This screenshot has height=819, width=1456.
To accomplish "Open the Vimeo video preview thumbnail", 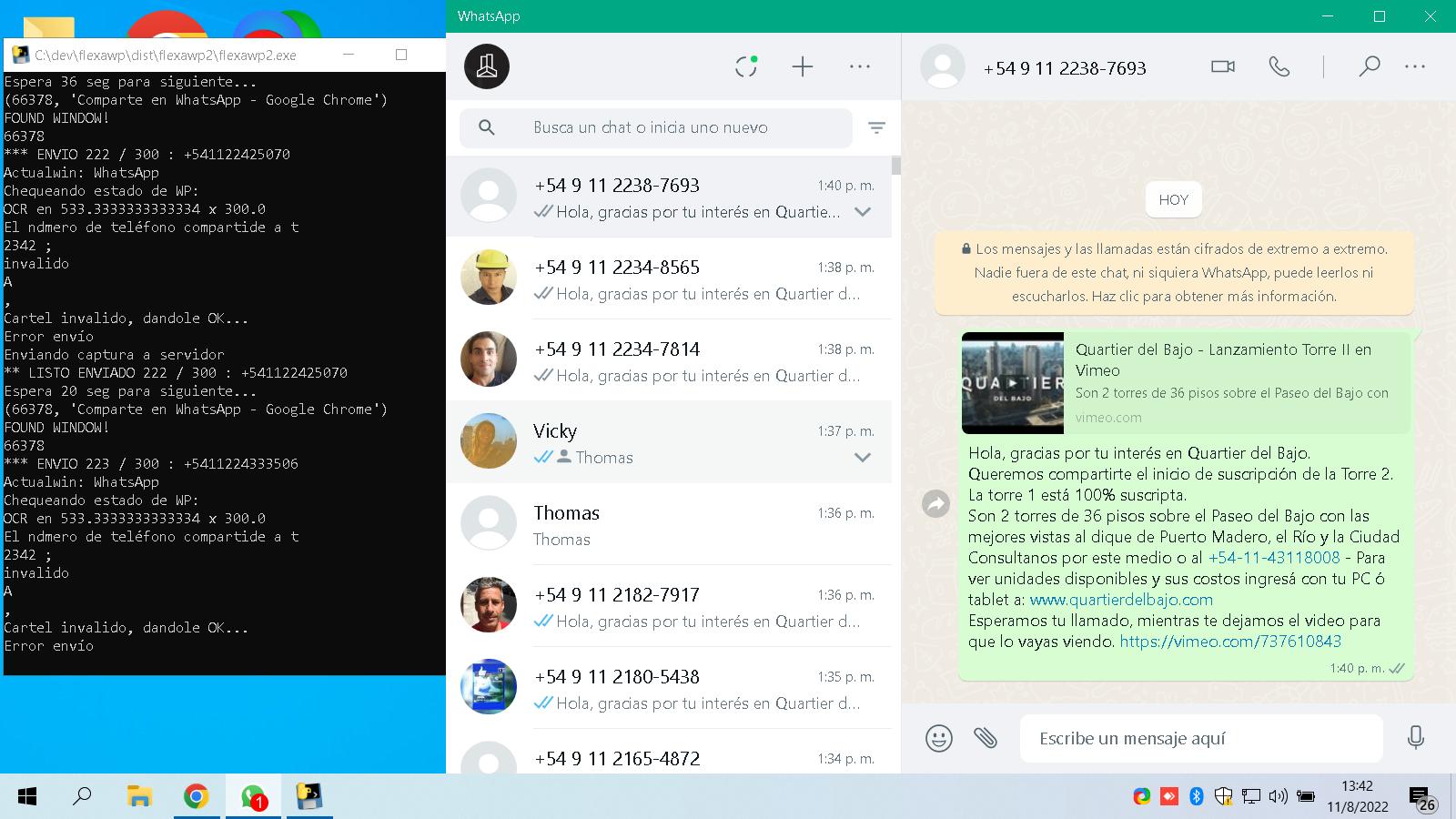I will pyautogui.click(x=1013, y=382).
